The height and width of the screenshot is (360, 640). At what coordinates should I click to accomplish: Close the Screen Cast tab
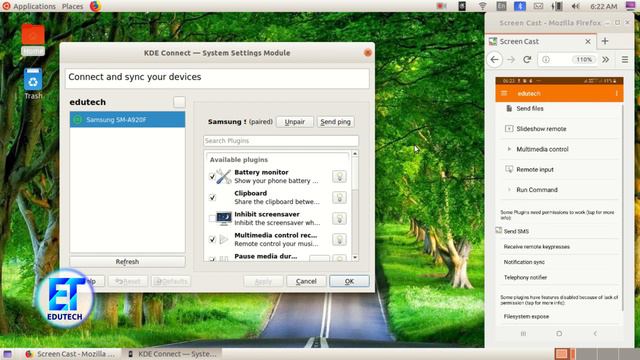[588, 42]
